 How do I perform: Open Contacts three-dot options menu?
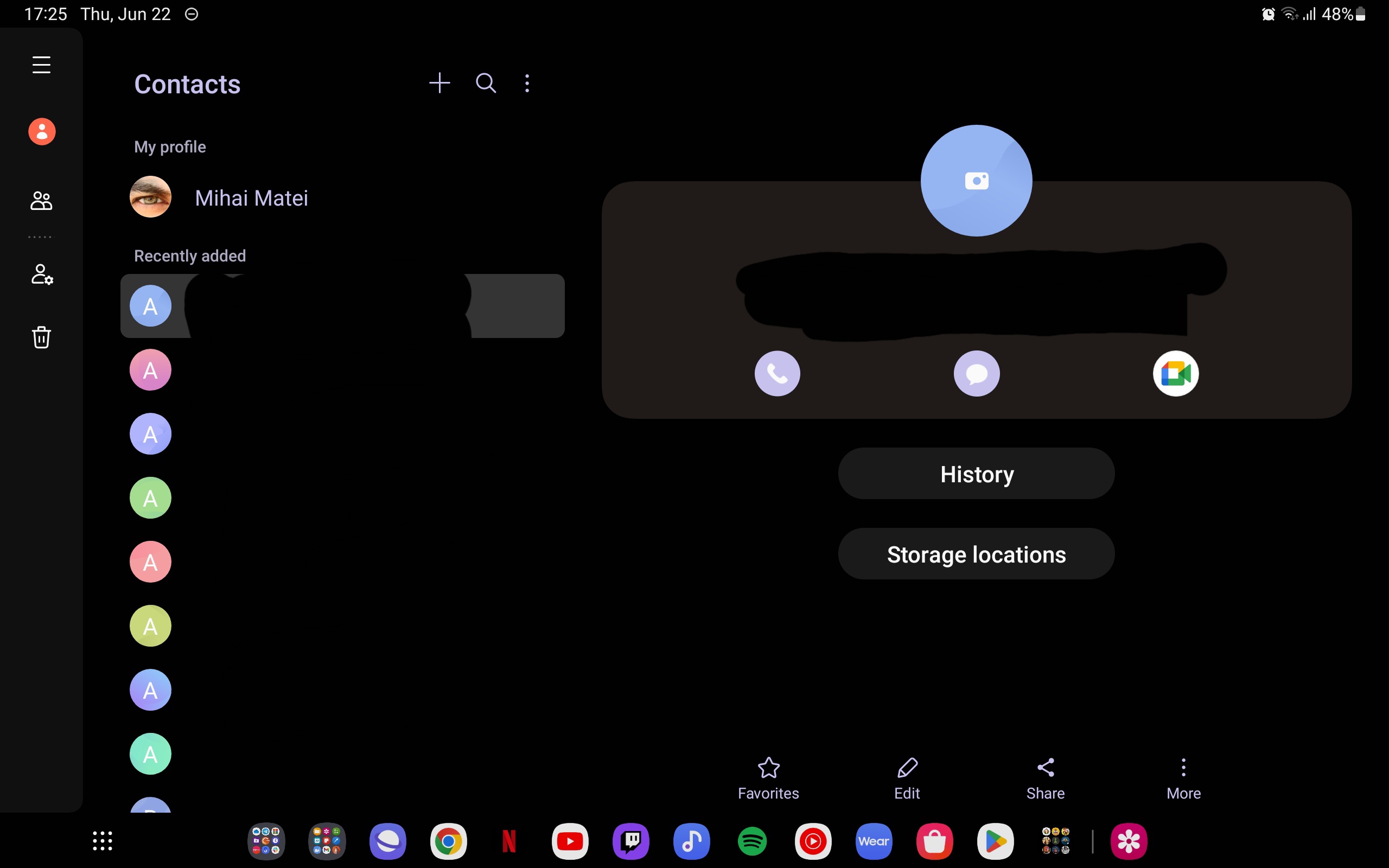coord(527,83)
